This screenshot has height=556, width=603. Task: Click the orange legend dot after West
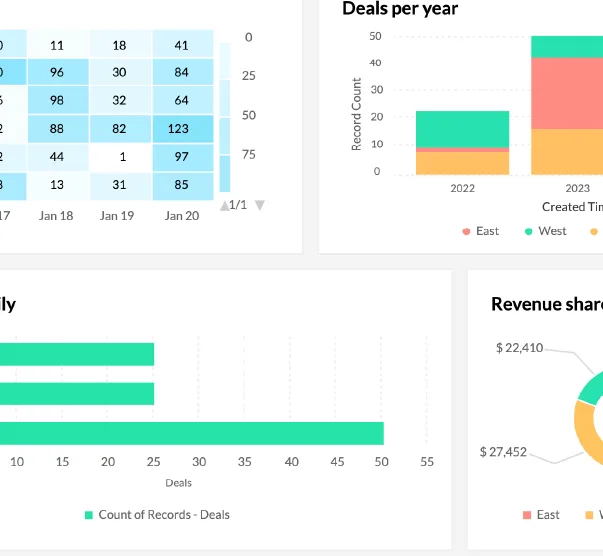pos(594,231)
